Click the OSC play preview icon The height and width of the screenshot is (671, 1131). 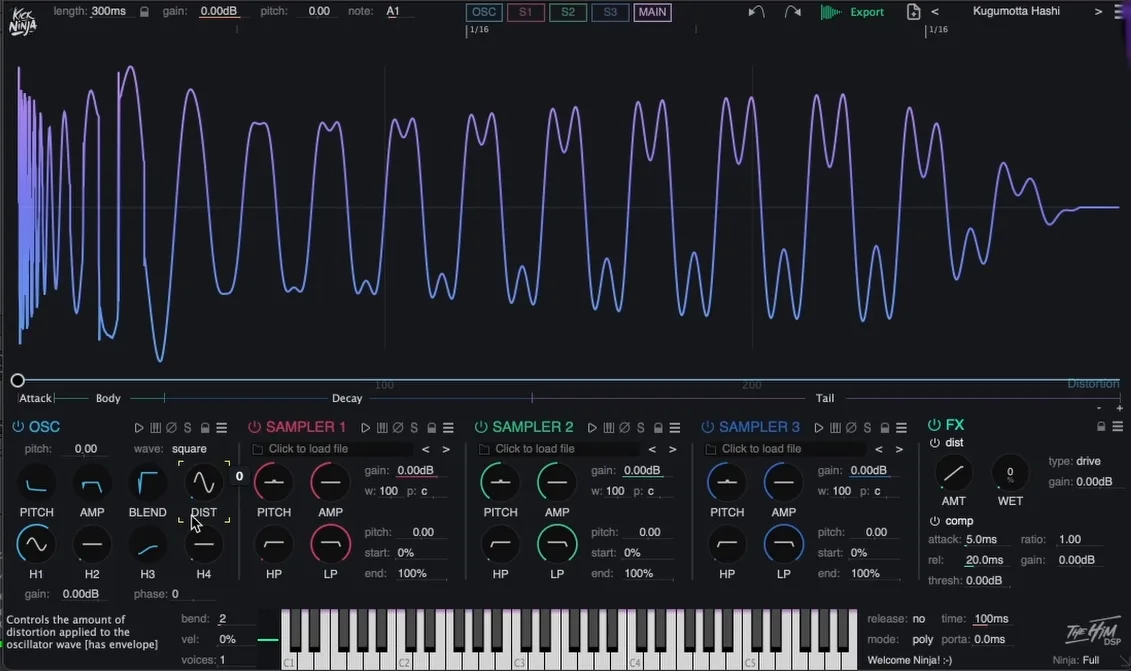(138, 428)
